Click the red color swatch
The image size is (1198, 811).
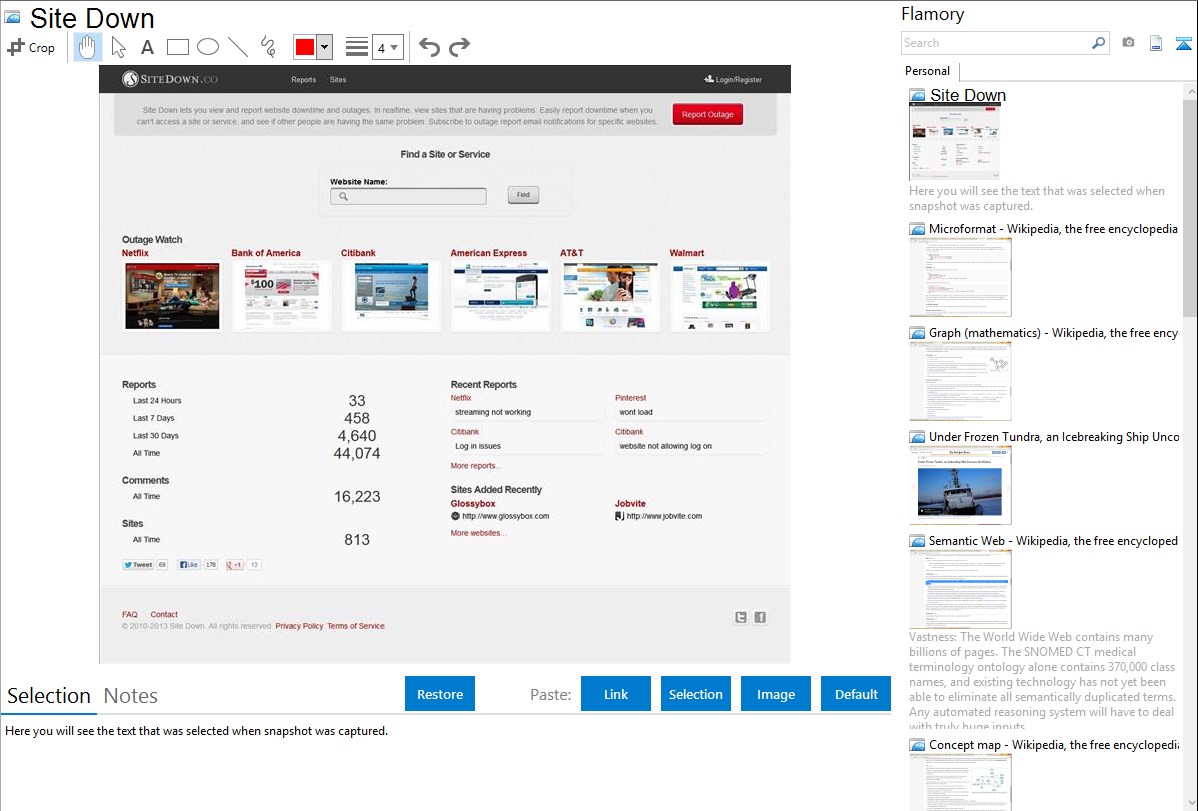pyautogui.click(x=305, y=47)
